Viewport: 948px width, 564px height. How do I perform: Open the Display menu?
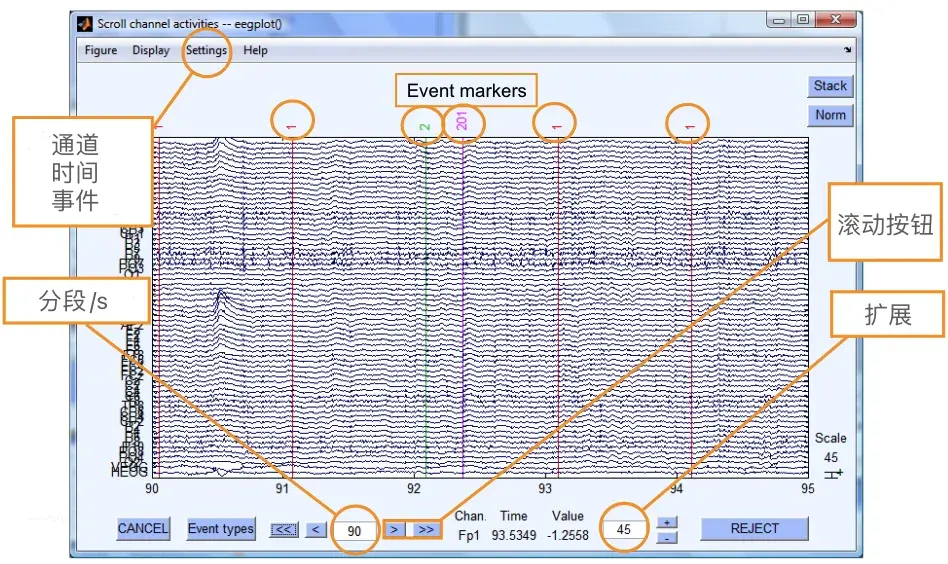pyautogui.click(x=151, y=51)
